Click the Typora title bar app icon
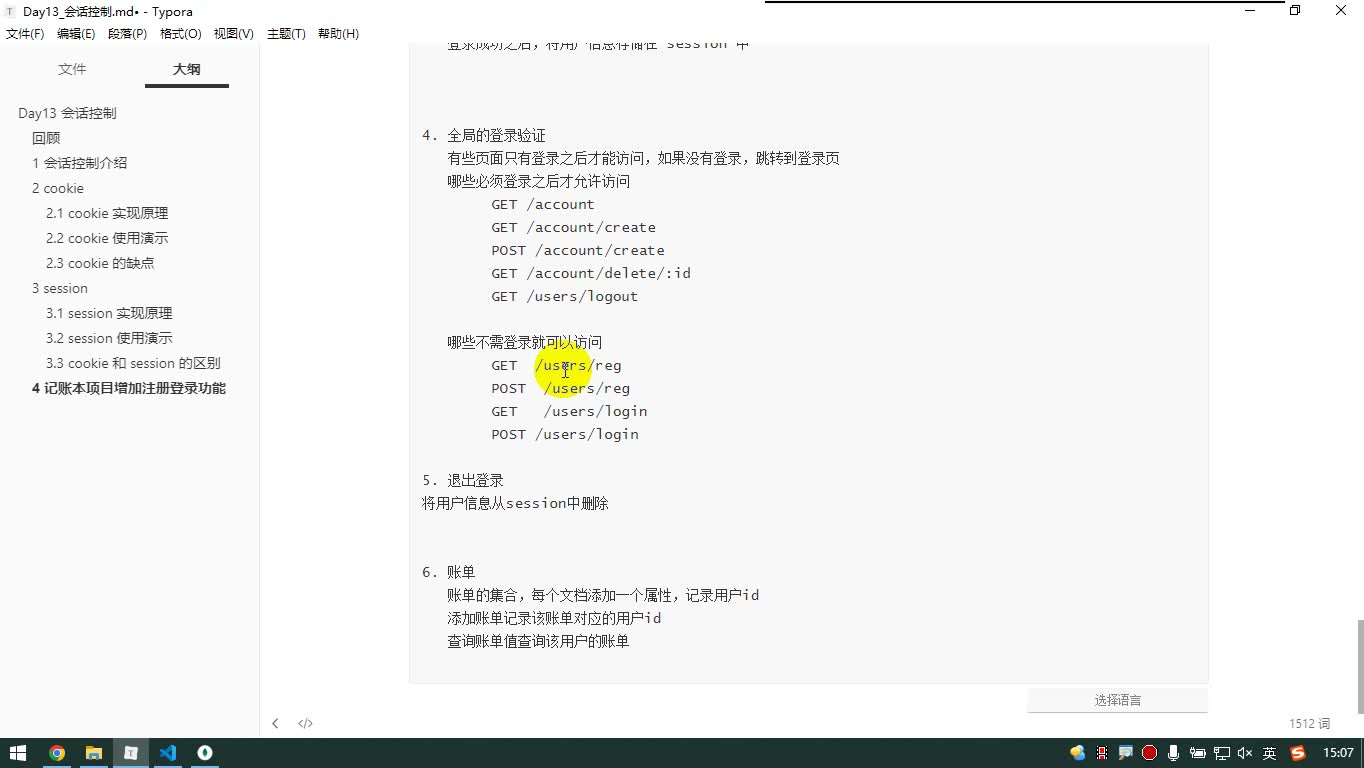 [x=10, y=11]
